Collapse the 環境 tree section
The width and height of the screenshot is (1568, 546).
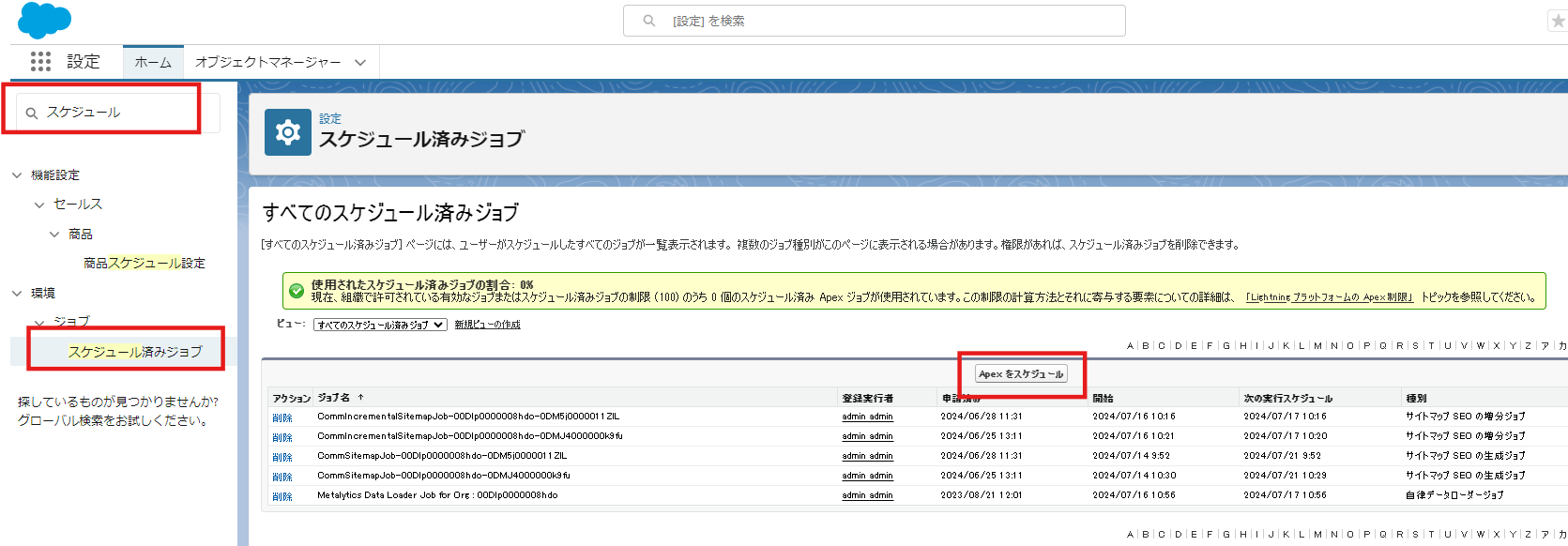pyautogui.click(x=17, y=294)
